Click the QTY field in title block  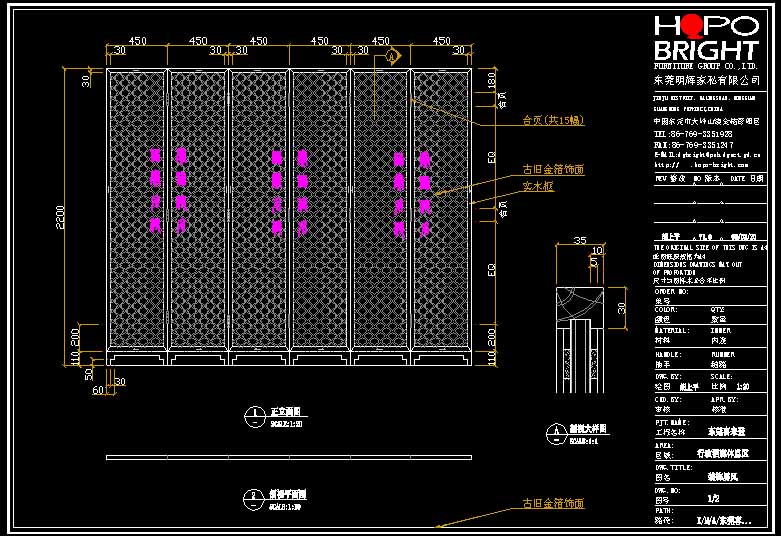[717, 310]
